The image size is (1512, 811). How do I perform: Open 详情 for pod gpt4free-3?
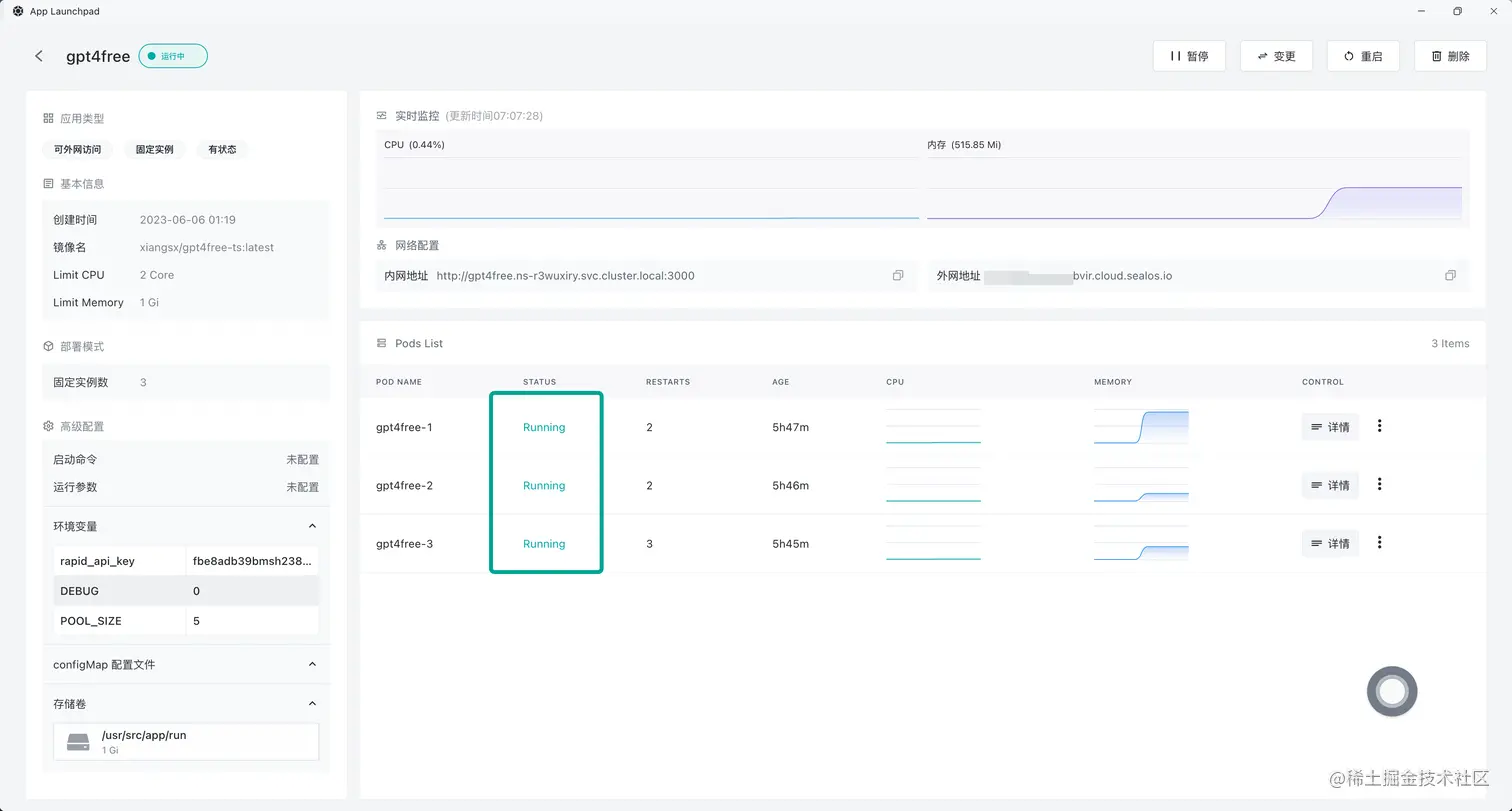pyautogui.click(x=1330, y=543)
